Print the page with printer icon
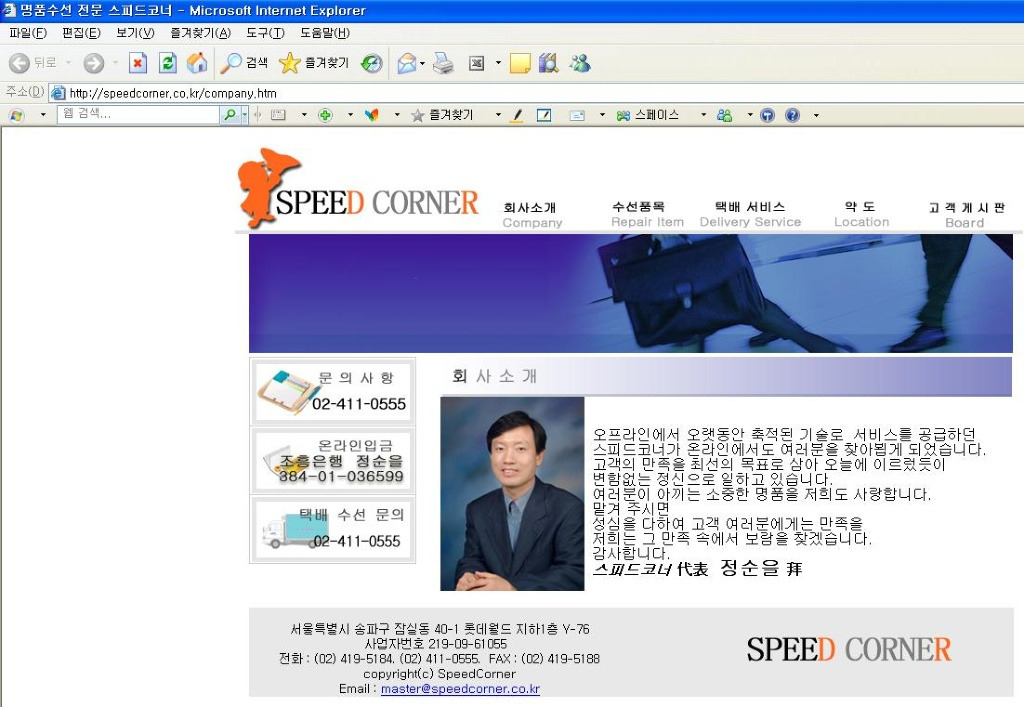Screen dimensions: 1024x707 click(x=443, y=63)
